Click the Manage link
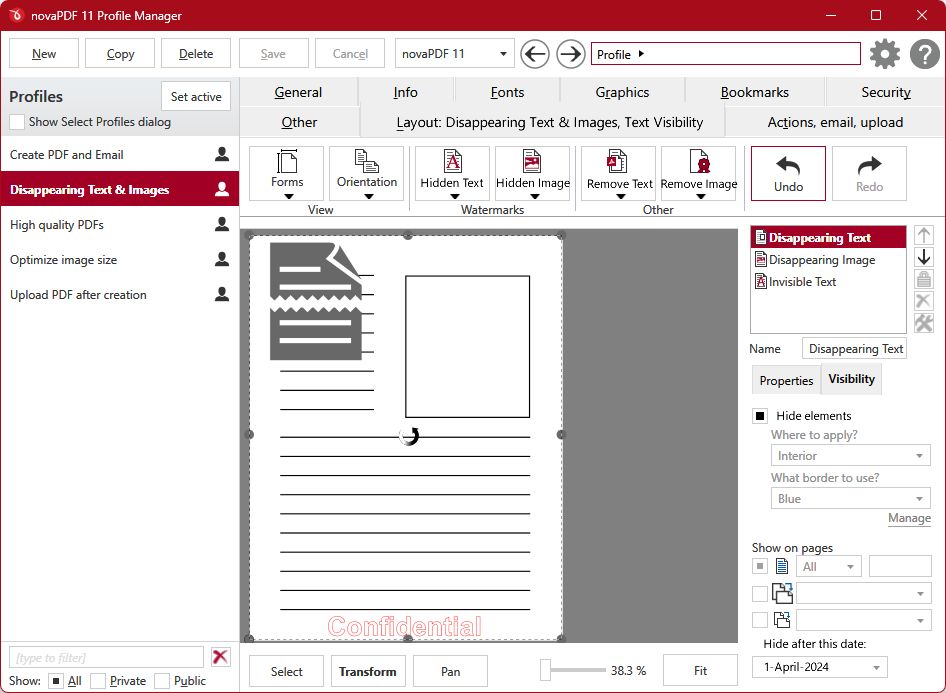Image resolution: width=946 pixels, height=693 pixels. tap(909, 518)
